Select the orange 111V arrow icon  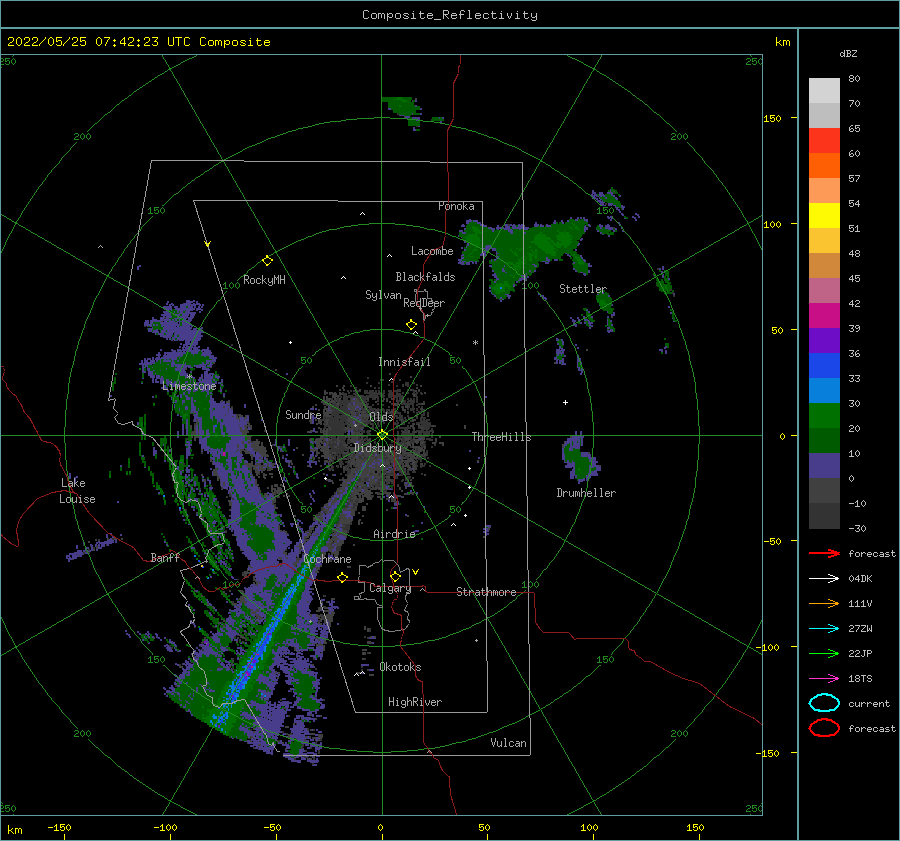click(x=824, y=603)
